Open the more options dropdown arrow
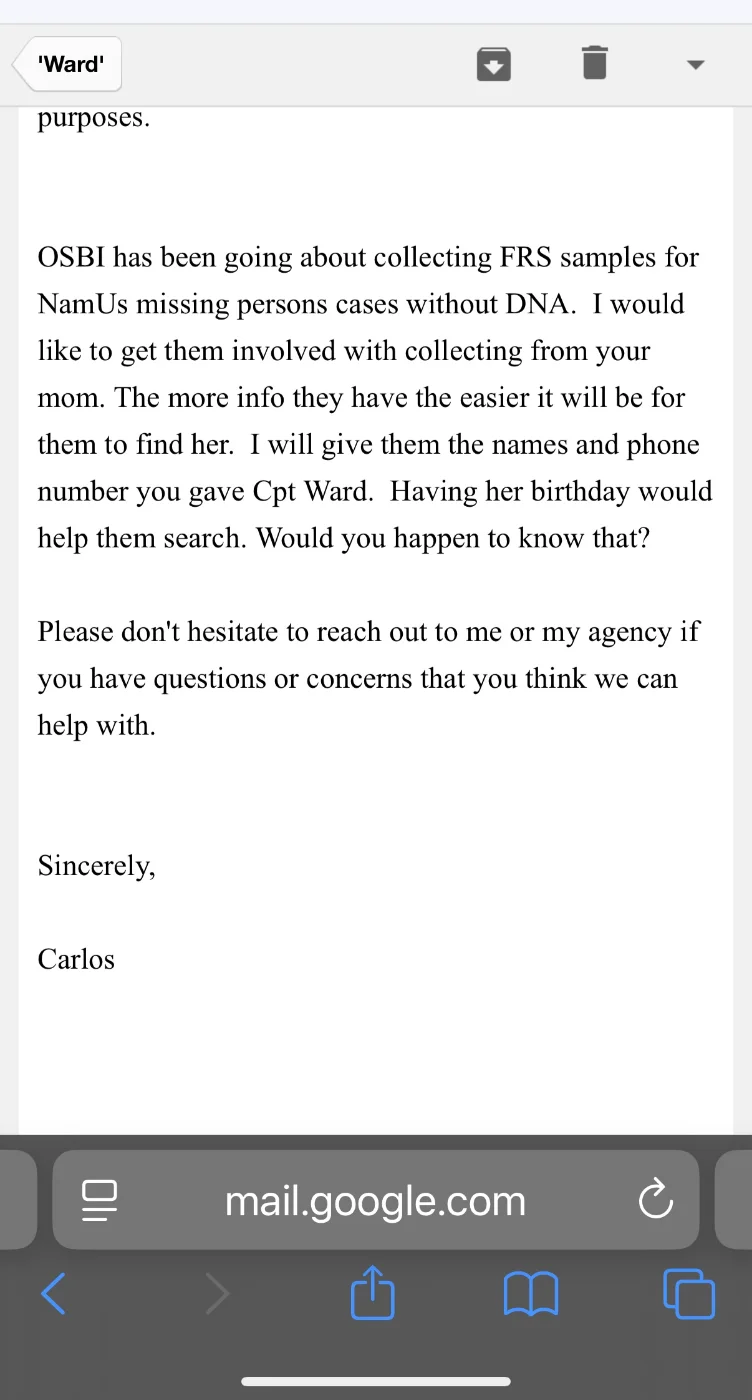 (x=696, y=65)
